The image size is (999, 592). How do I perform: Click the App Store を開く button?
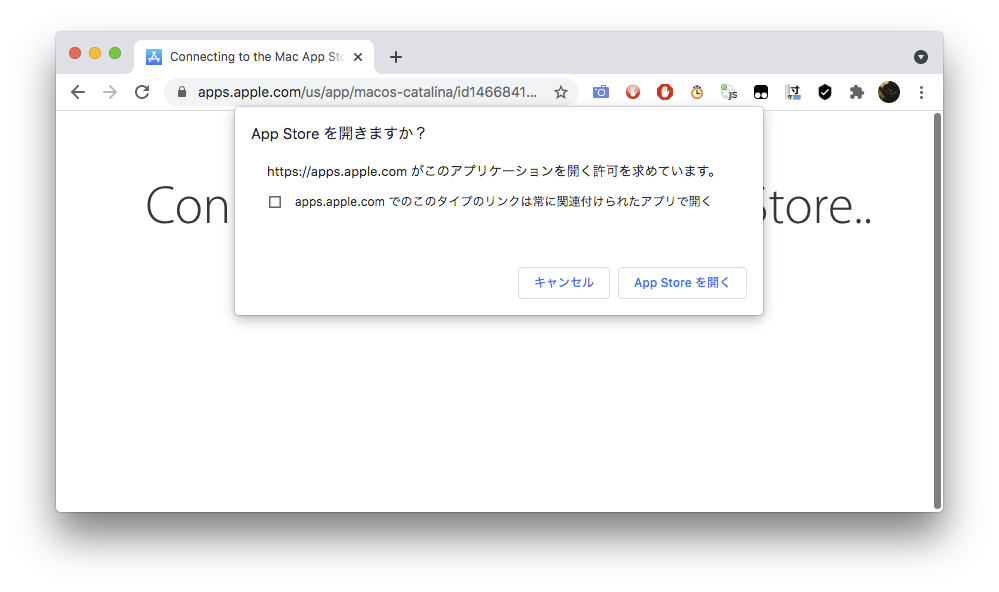[x=682, y=282]
